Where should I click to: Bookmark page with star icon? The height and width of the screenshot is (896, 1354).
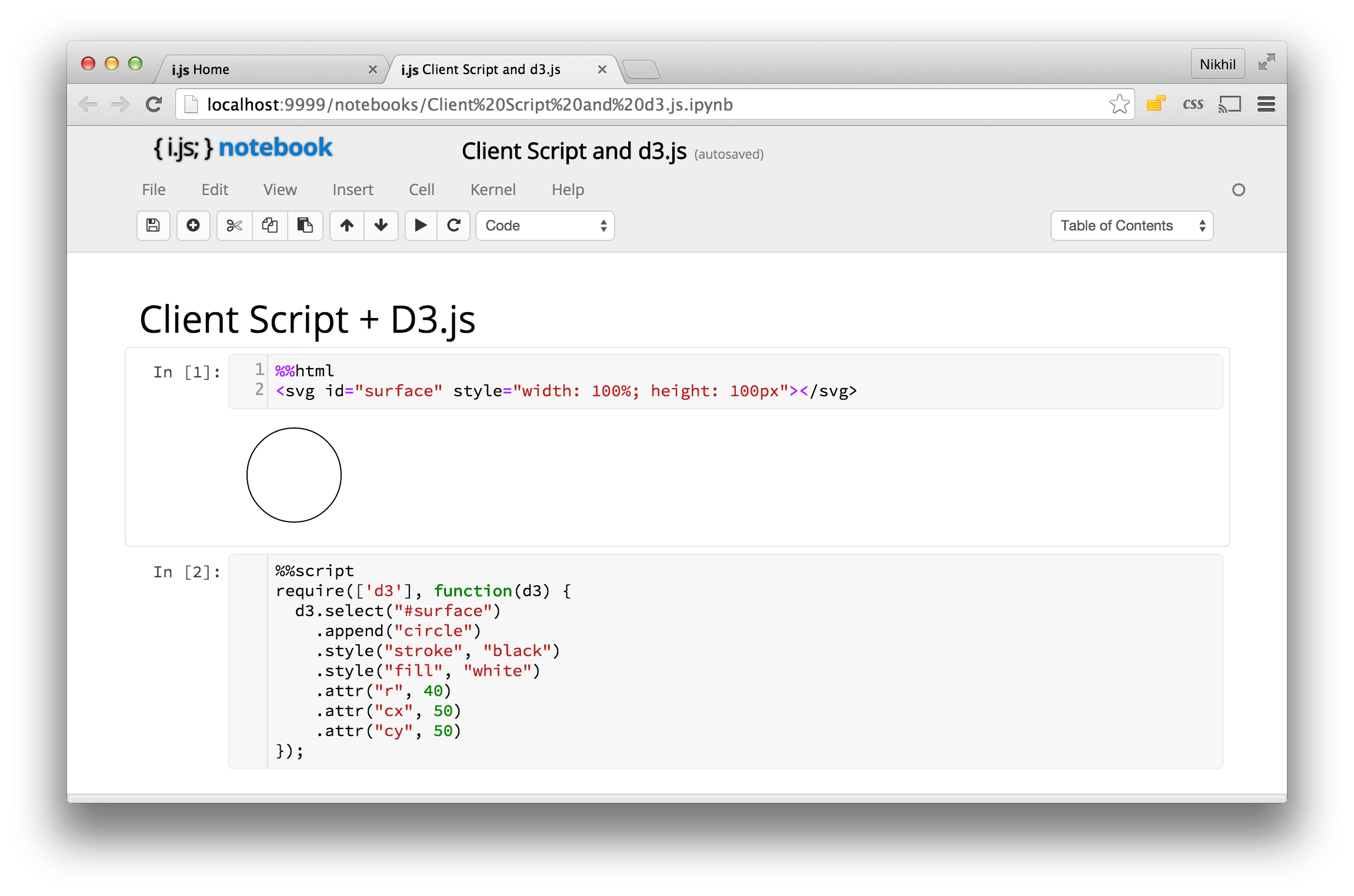click(x=1119, y=105)
